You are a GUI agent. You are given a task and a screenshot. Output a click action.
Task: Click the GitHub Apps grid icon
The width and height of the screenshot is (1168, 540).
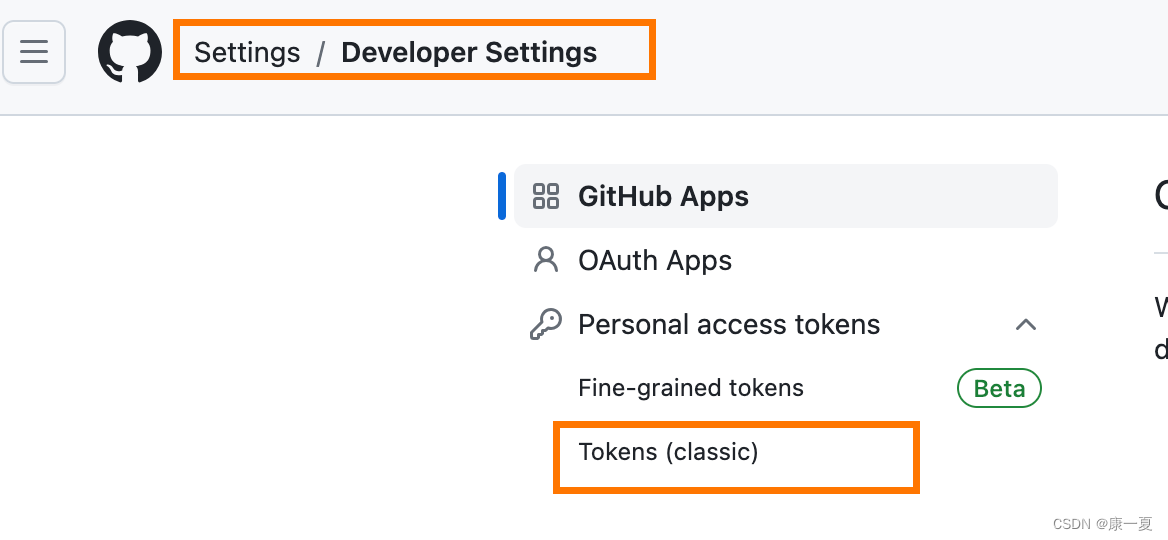pyautogui.click(x=546, y=196)
